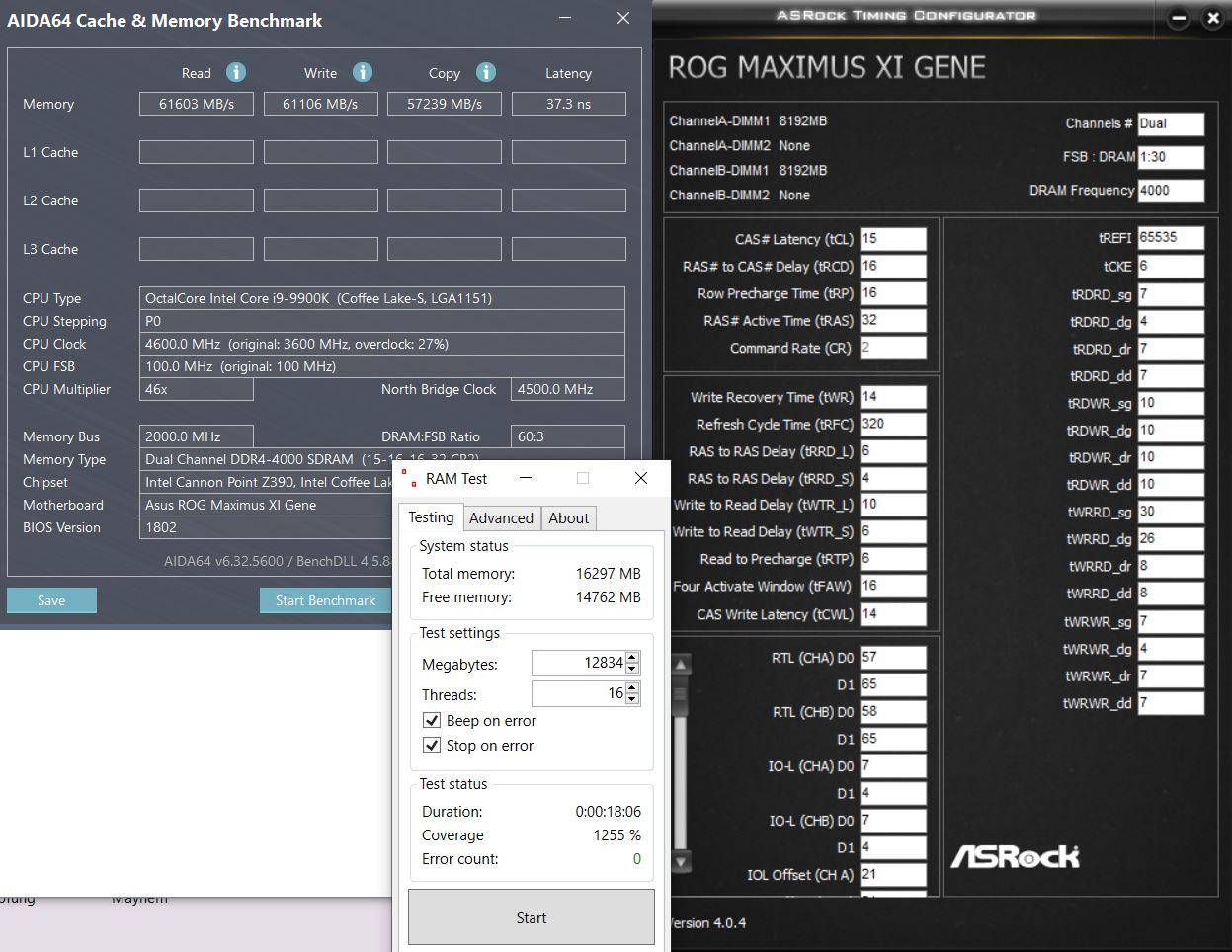Click the Megabytes input field
The image size is (1232, 952).
[x=579, y=664]
